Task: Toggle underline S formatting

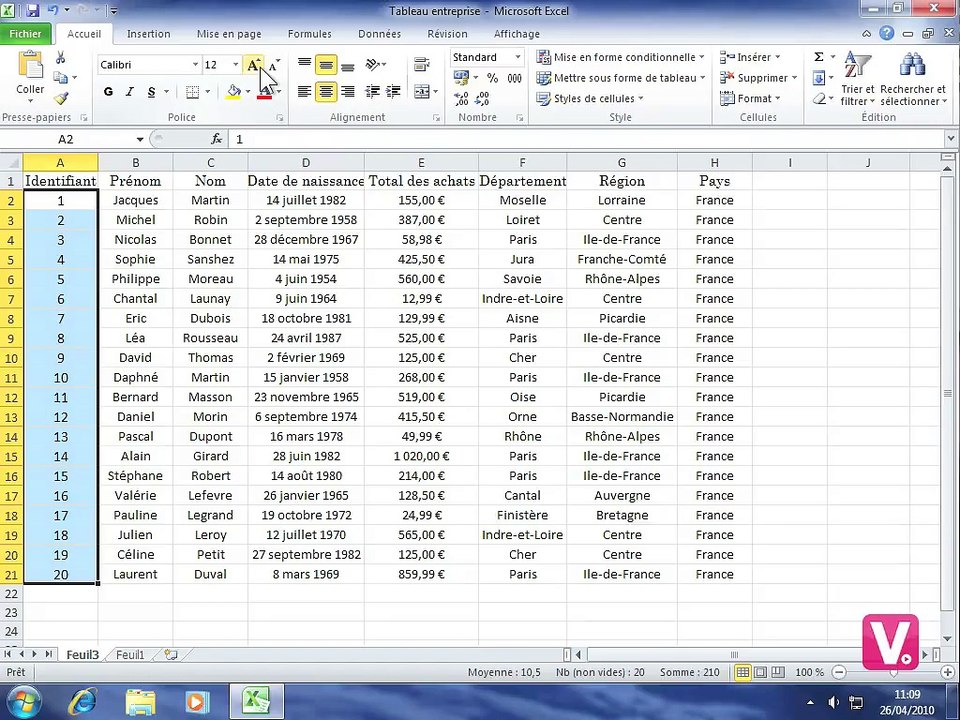Action: [151, 92]
